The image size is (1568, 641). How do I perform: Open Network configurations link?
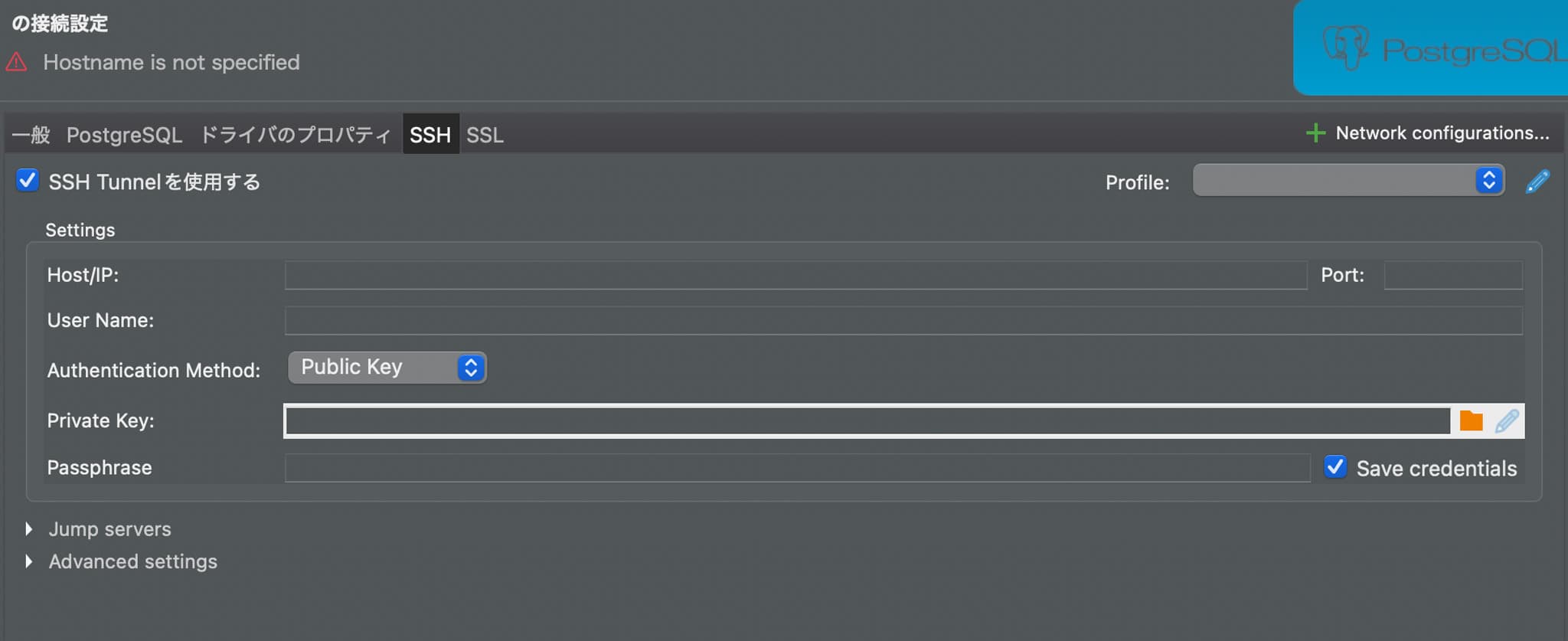[x=1442, y=133]
